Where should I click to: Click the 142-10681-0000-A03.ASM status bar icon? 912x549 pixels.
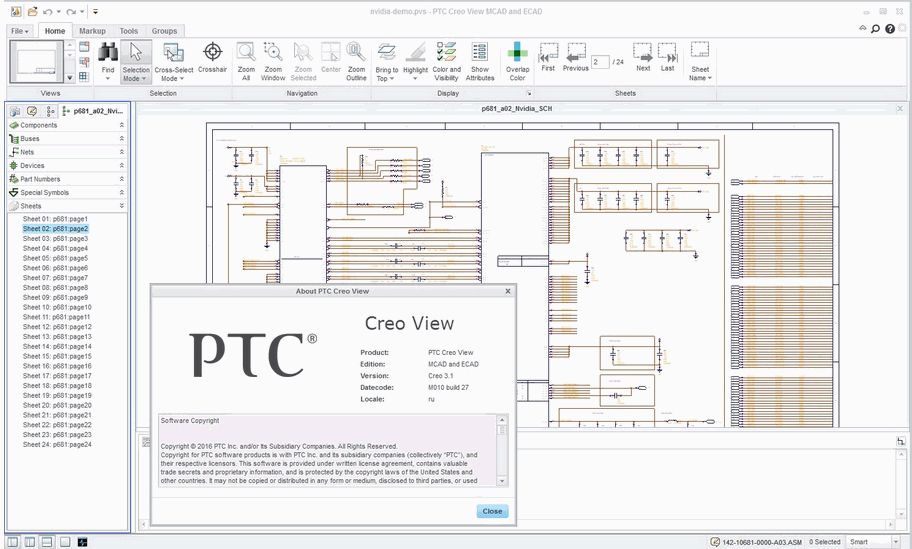point(715,542)
